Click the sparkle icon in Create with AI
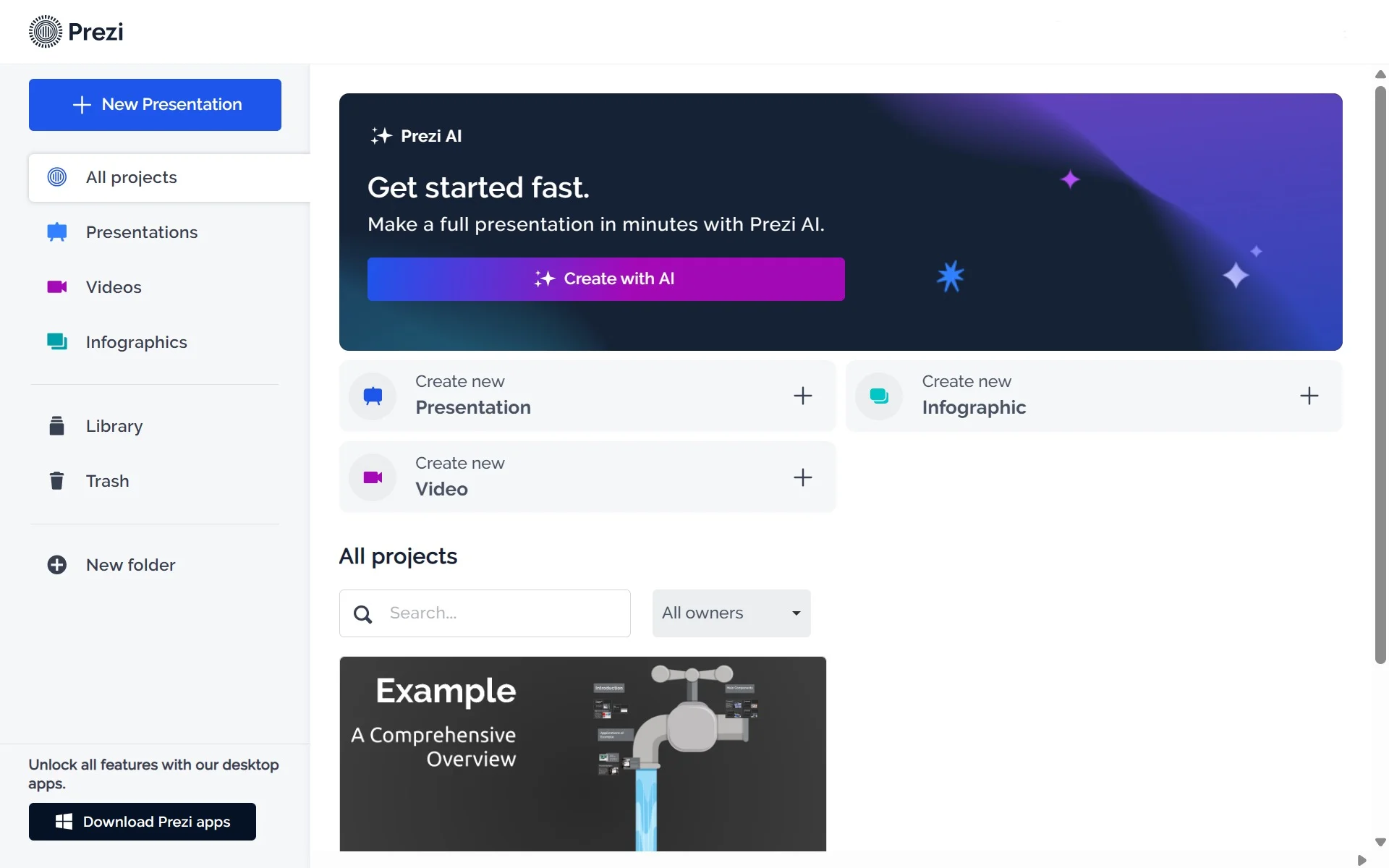 [x=545, y=279]
